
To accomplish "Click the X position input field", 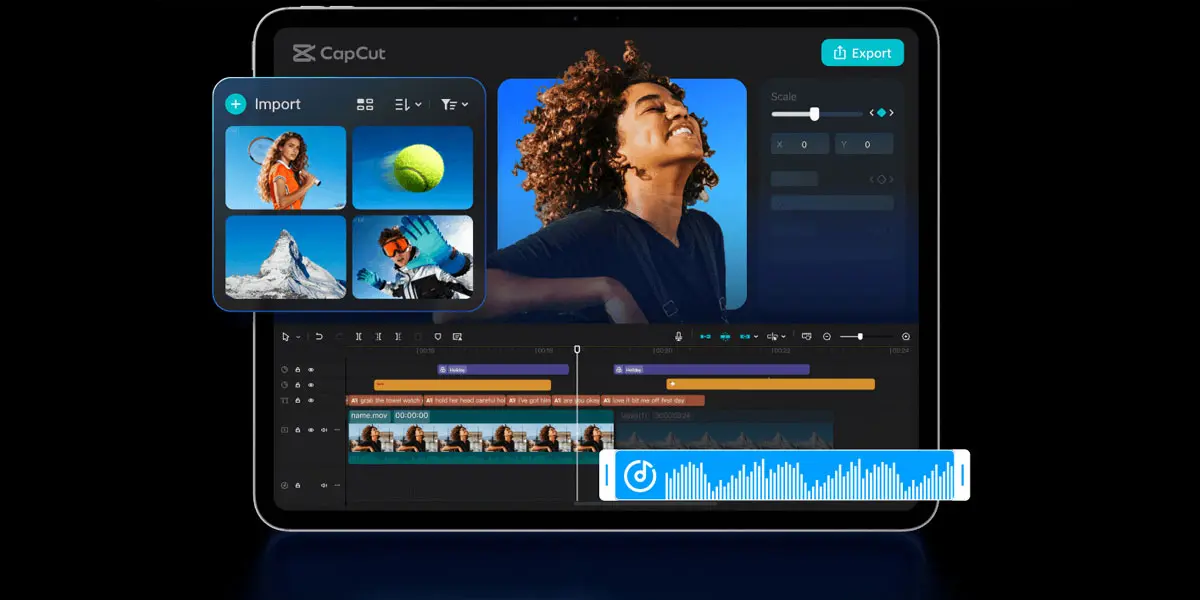I will pos(800,144).
